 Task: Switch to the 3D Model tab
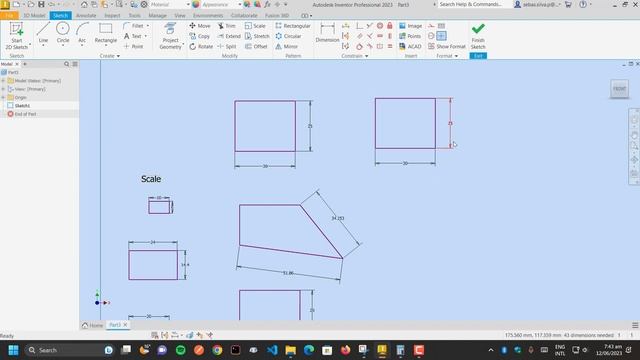pyautogui.click(x=34, y=16)
